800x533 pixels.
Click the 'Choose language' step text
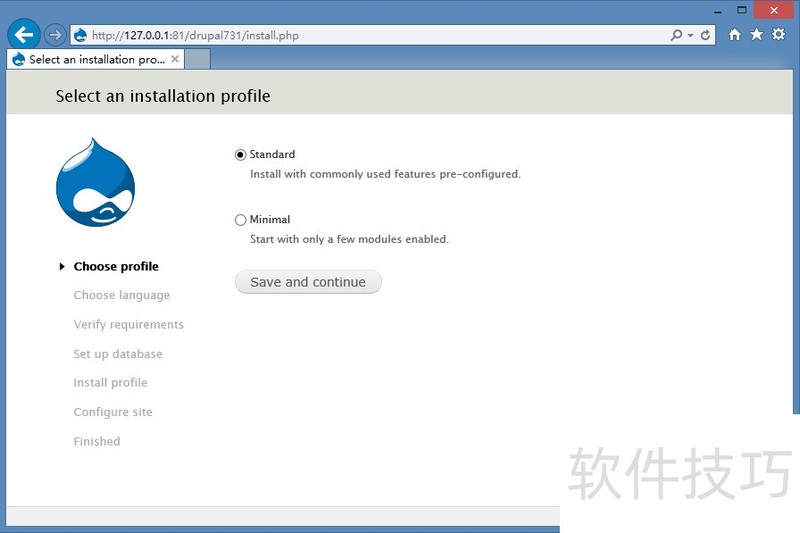[121, 295]
